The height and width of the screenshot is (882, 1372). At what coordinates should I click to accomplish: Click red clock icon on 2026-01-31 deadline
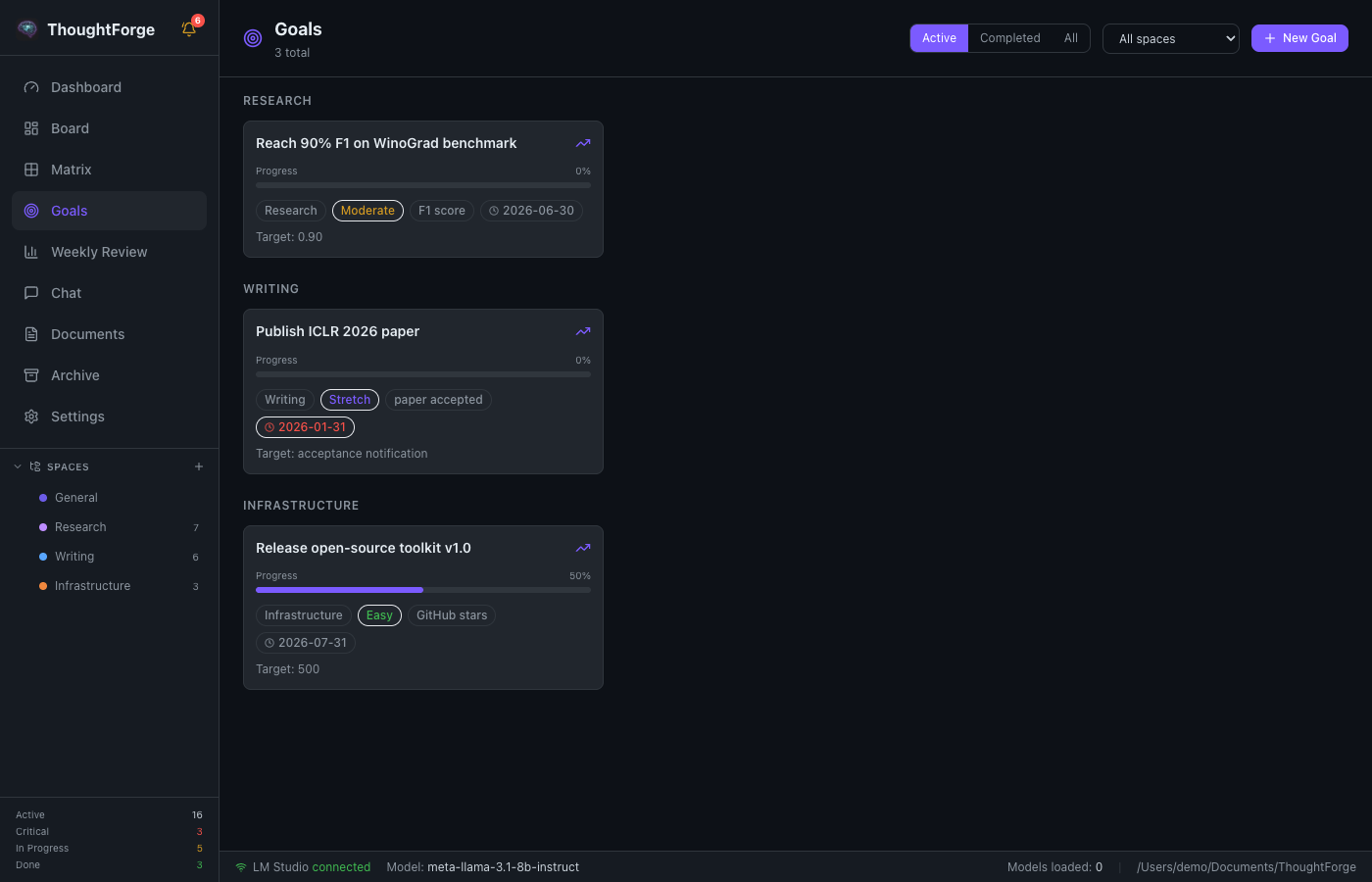(x=269, y=427)
